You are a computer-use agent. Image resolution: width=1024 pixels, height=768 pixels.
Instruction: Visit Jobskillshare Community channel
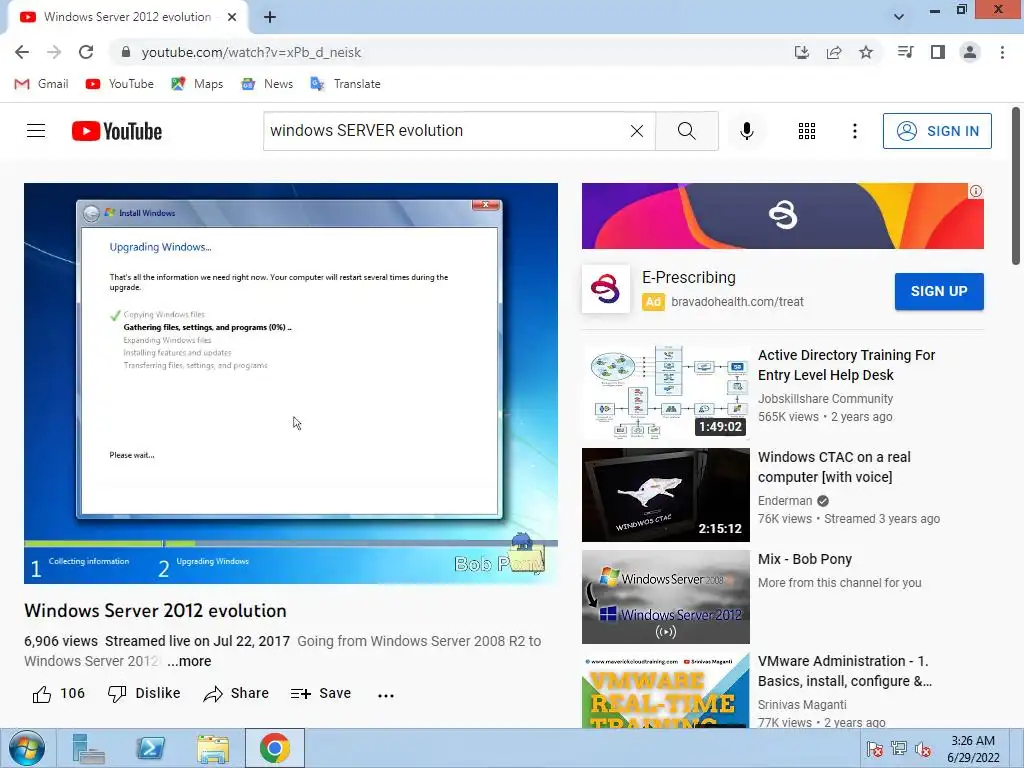coord(825,398)
